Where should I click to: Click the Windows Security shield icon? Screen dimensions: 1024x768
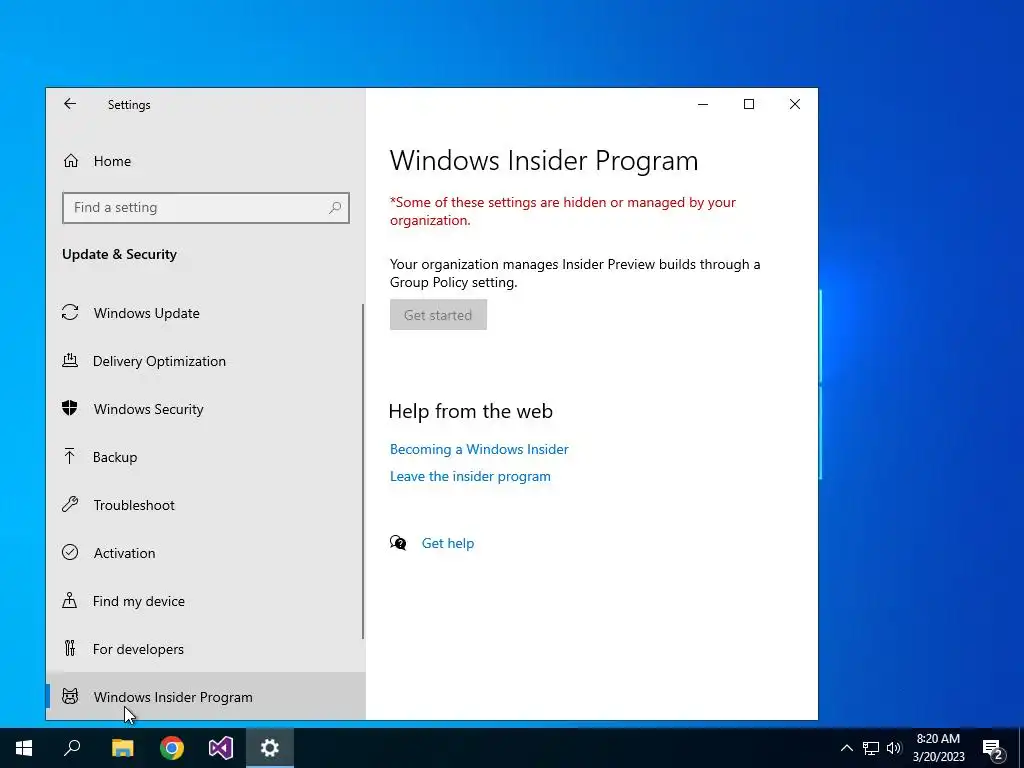[x=70, y=408]
